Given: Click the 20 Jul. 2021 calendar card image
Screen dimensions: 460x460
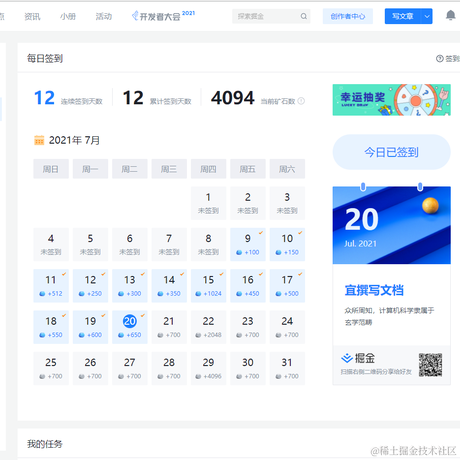Looking at the screenshot, I should 392,225.
